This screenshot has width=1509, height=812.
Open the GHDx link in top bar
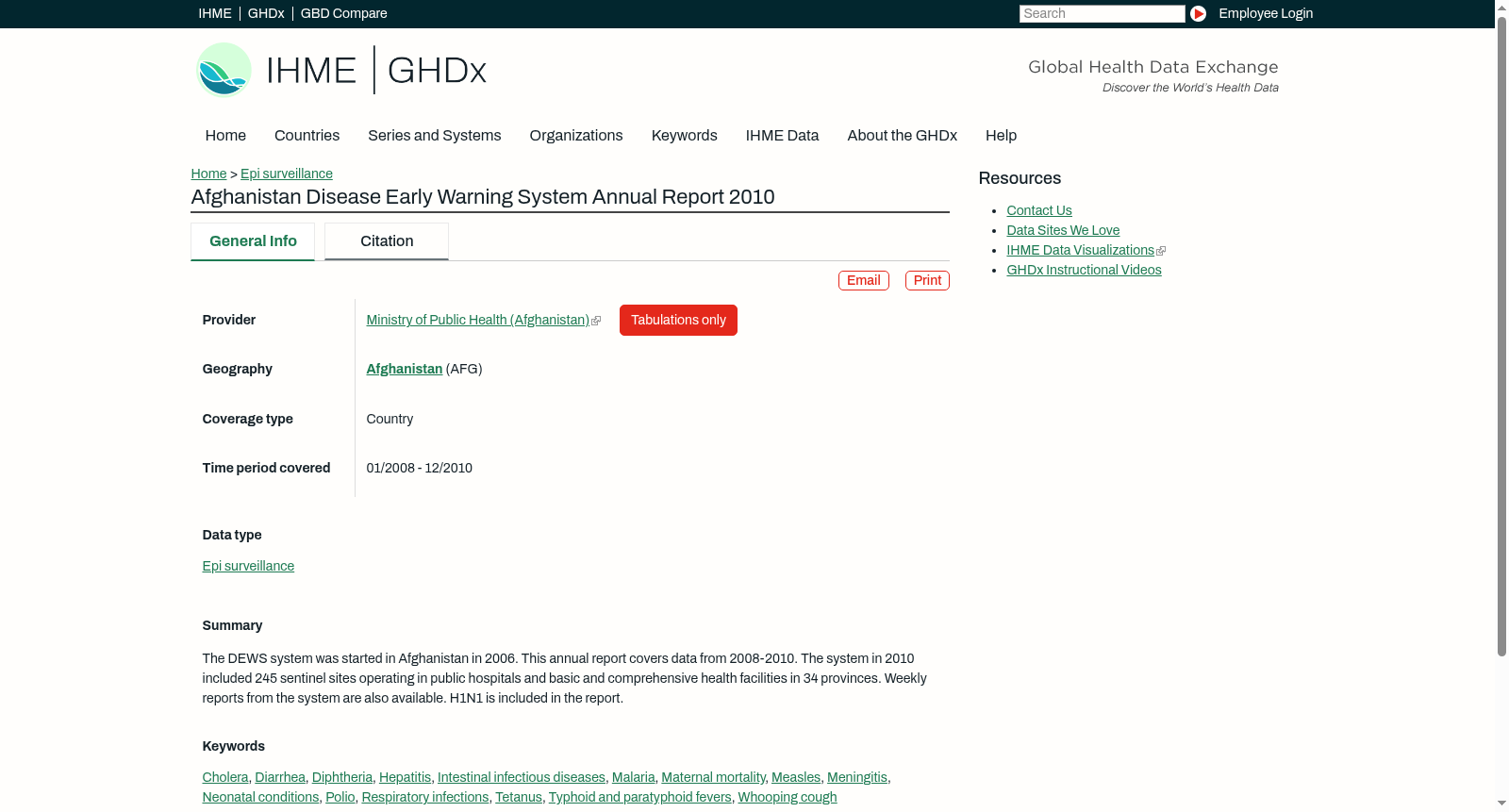point(266,13)
